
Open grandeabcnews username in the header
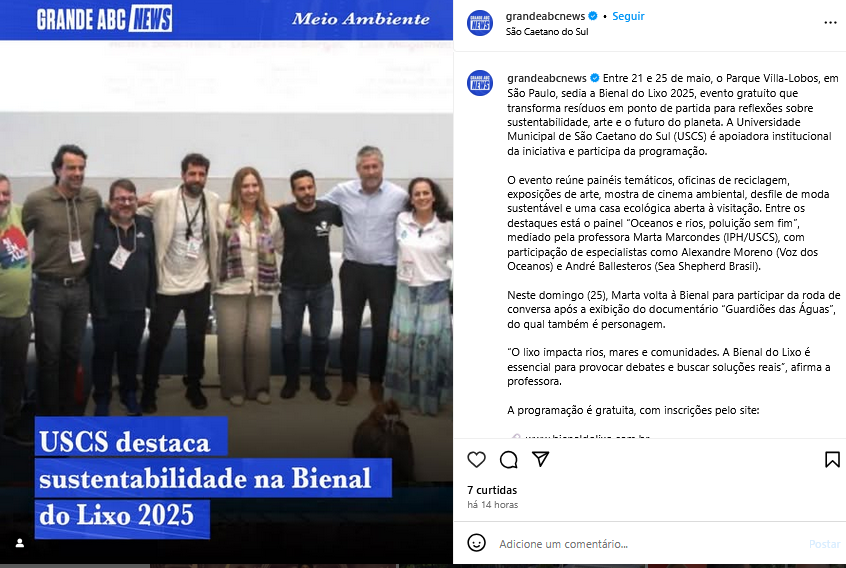click(545, 16)
